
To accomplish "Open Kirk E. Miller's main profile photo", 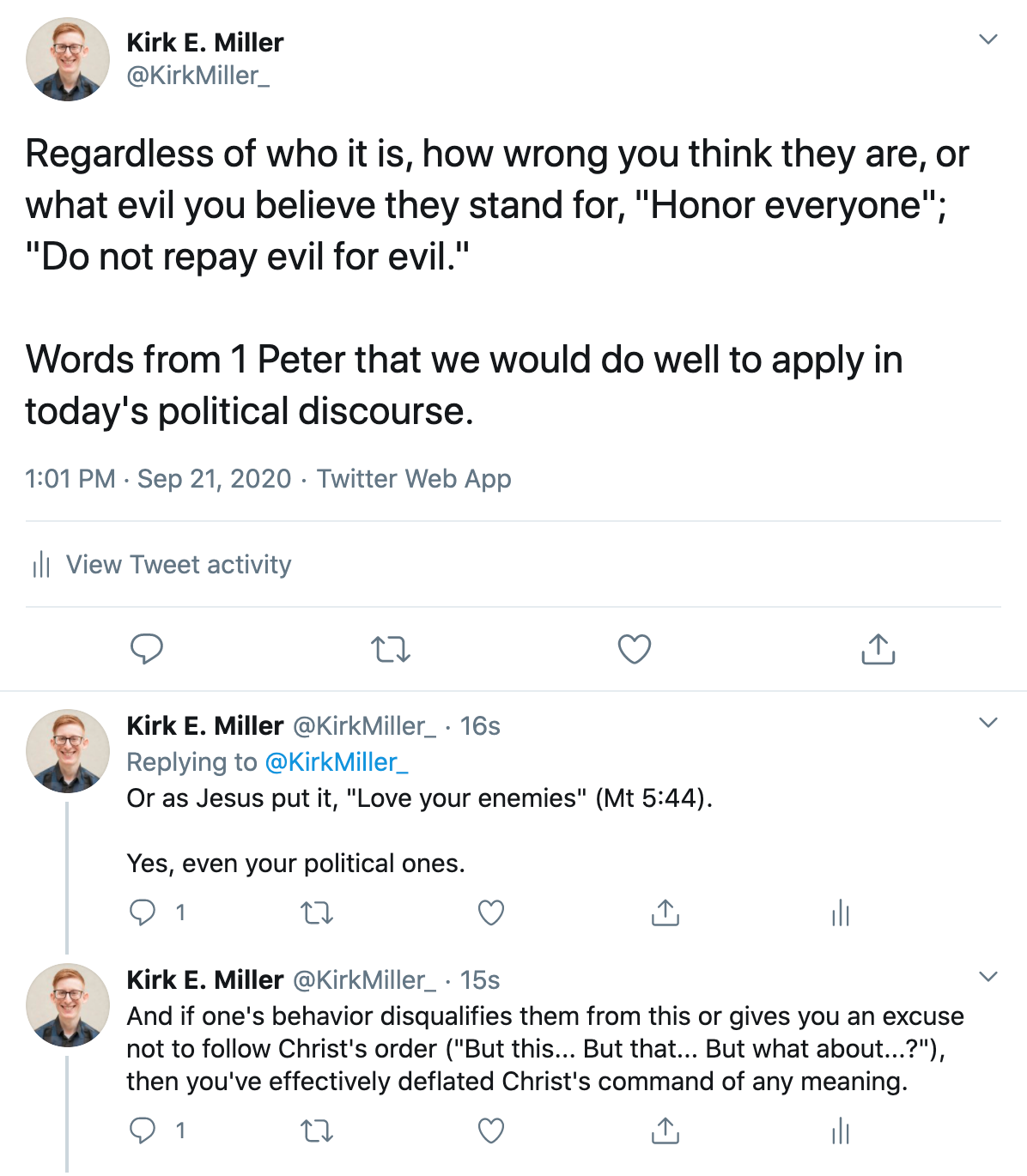I will pyautogui.click(x=68, y=59).
